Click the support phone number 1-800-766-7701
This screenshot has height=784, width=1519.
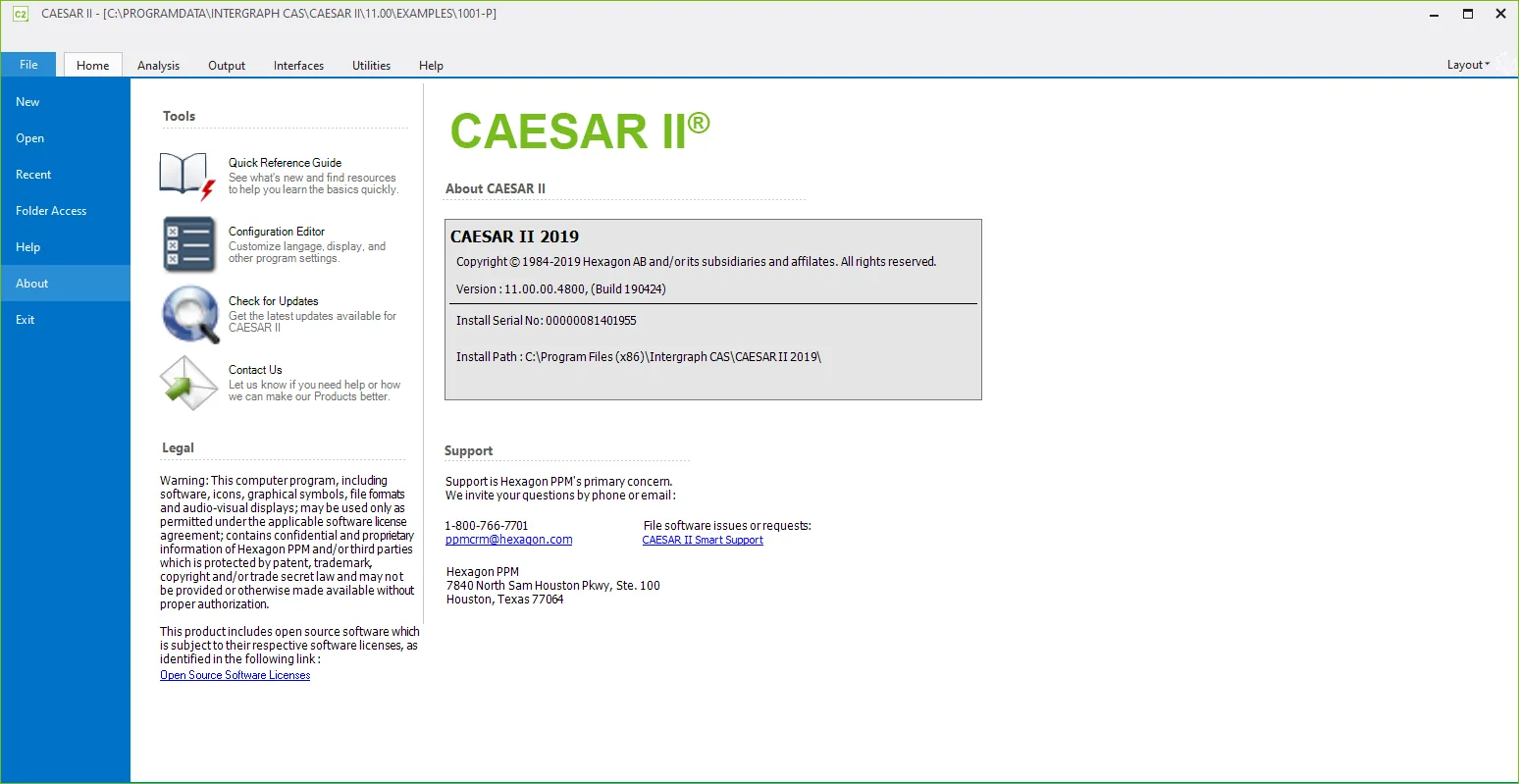point(487,526)
